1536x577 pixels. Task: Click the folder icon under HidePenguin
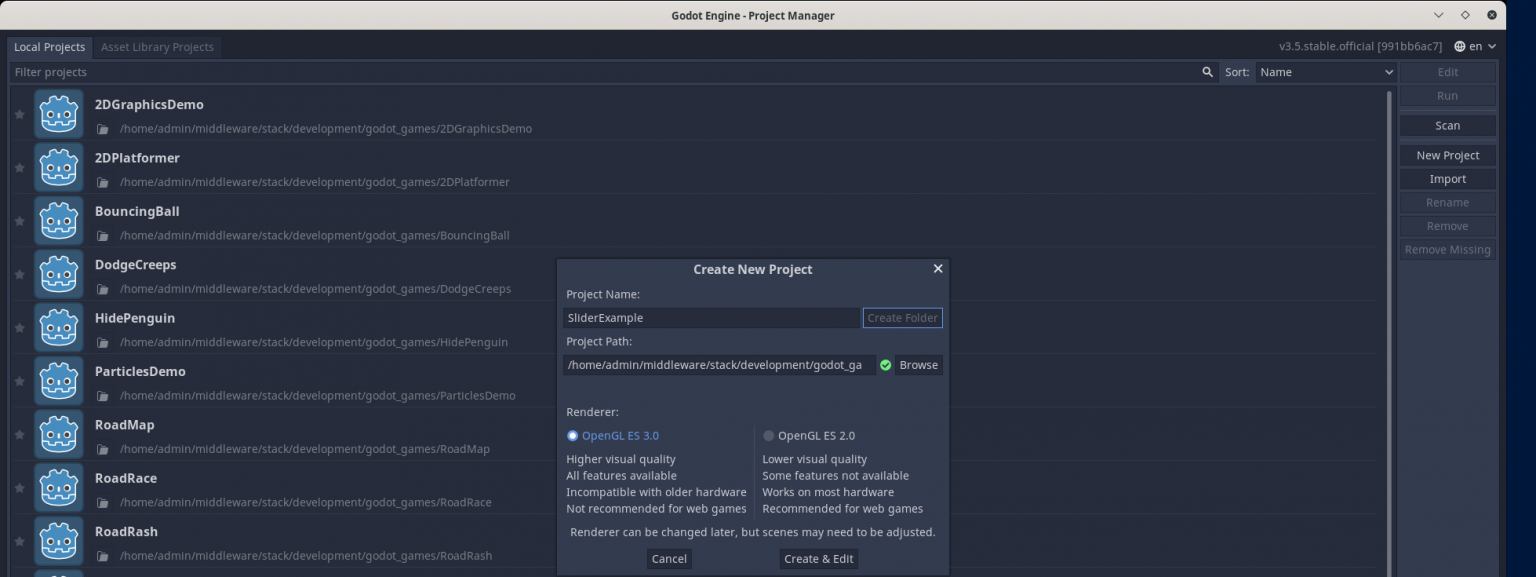click(103, 342)
